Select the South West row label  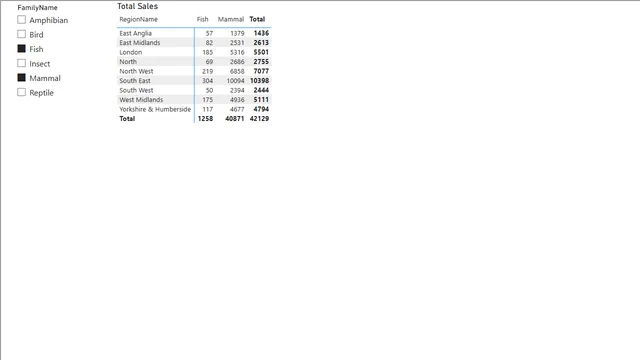point(136,90)
